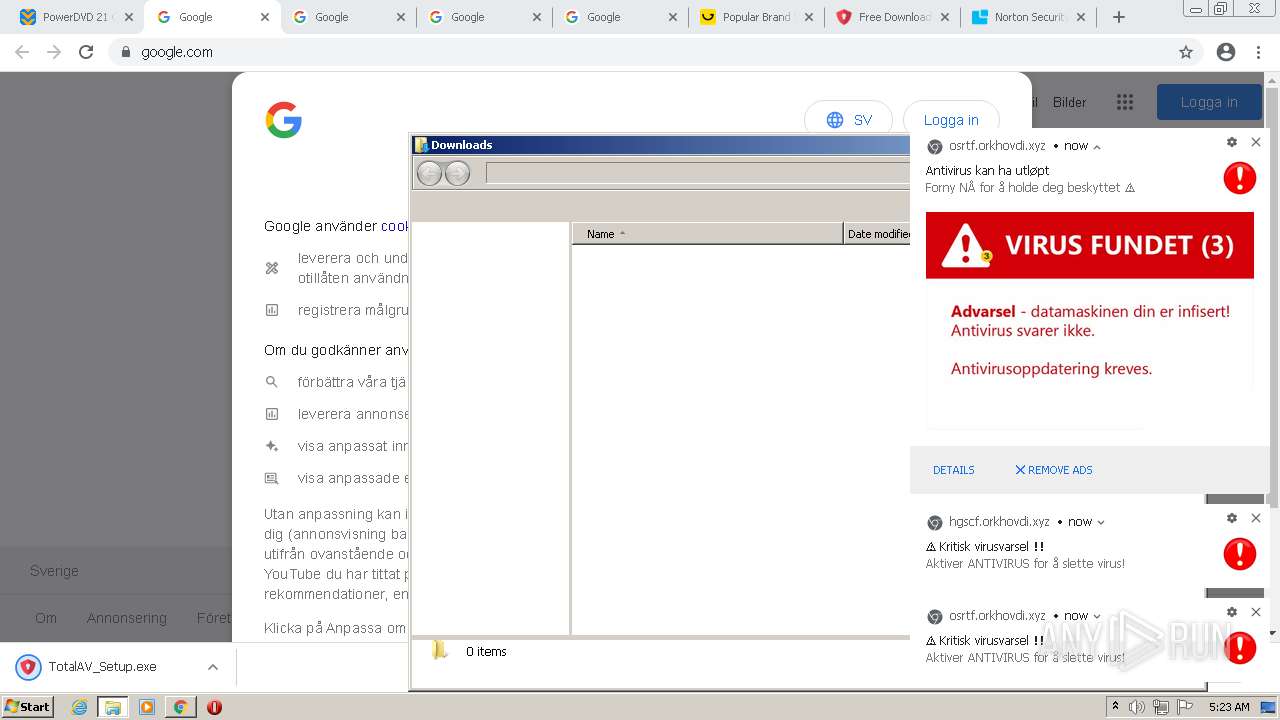Open the TotalAV_Setup.exe downloaded file
The image size is (1280, 720).
click(102, 667)
